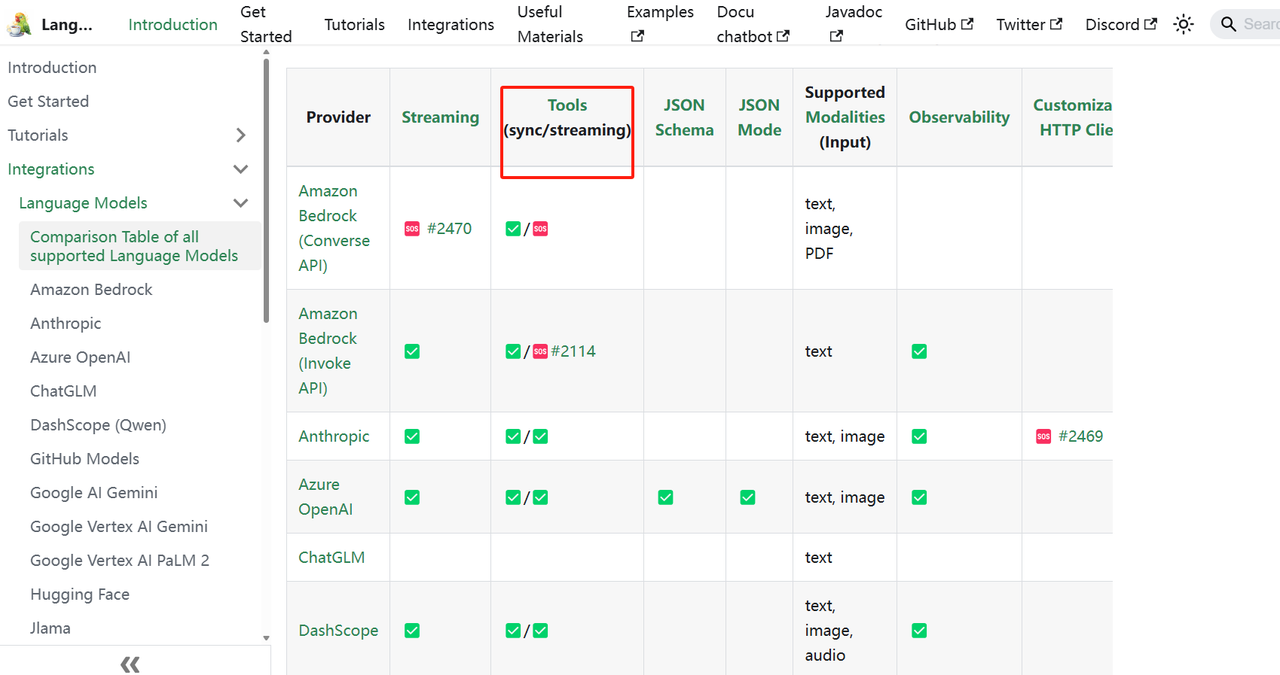
Task: Click Azure OpenAI observability checkmark
Action: coord(919,497)
